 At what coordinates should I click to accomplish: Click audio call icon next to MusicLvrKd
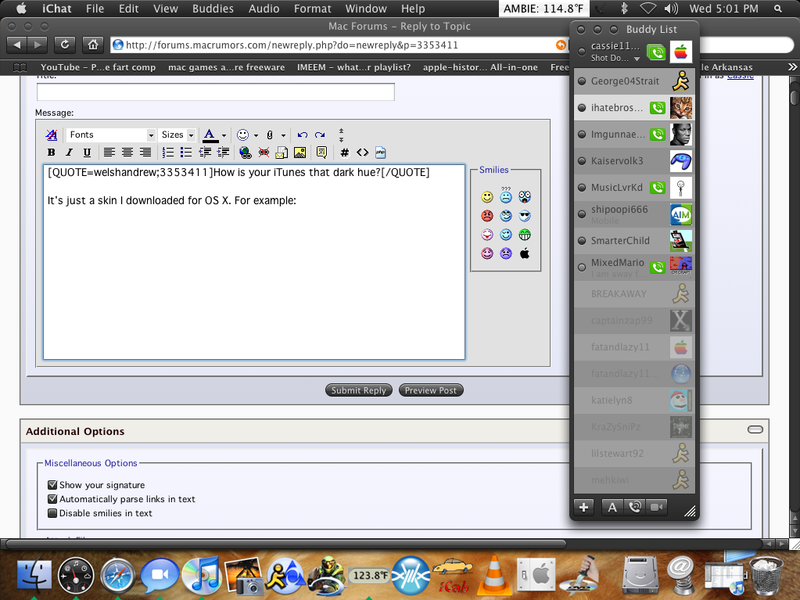[x=657, y=187]
